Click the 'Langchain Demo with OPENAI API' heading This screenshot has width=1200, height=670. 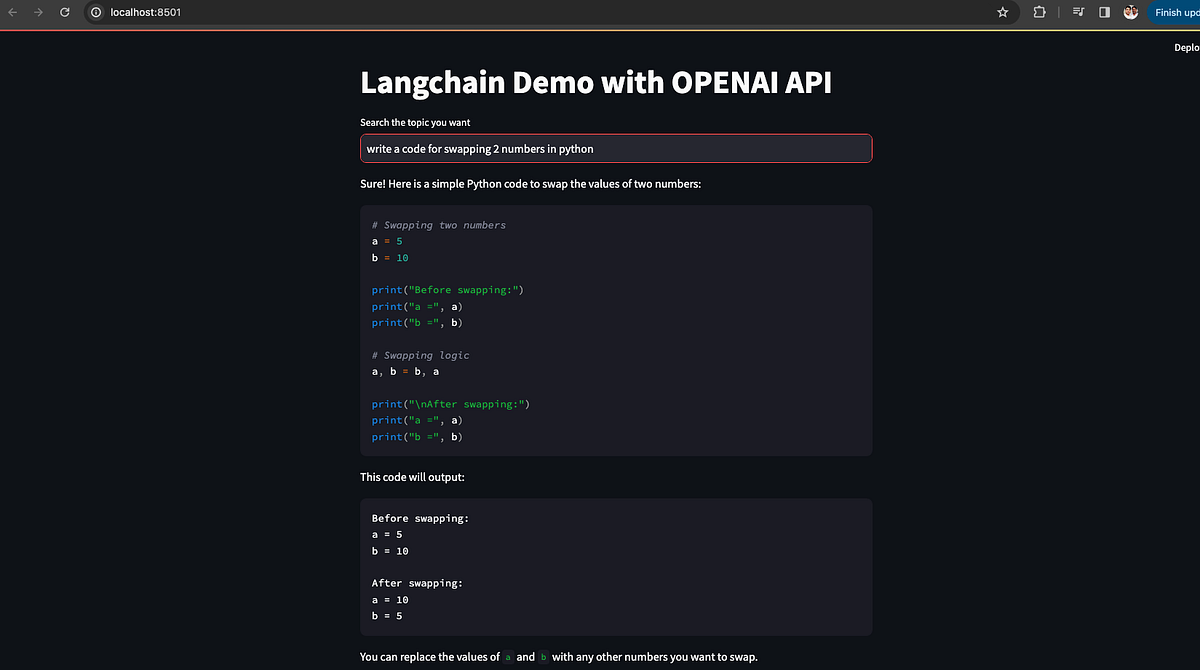point(595,82)
